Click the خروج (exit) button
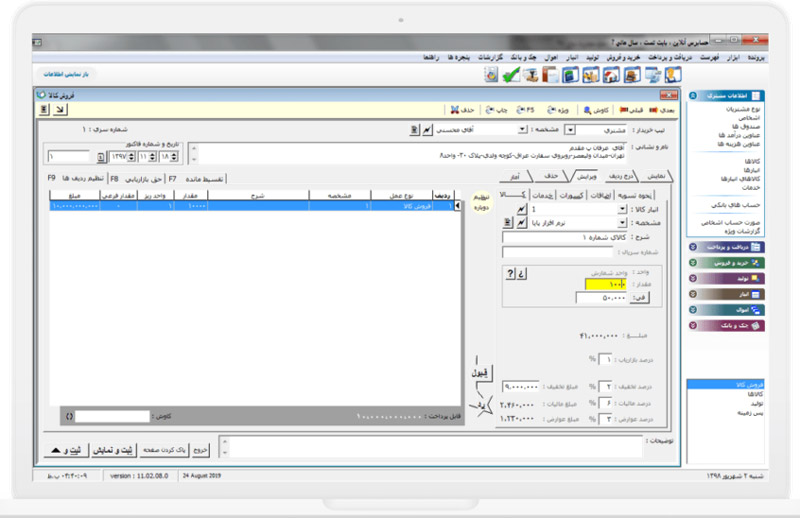This screenshot has height=518, width=800. [x=201, y=450]
